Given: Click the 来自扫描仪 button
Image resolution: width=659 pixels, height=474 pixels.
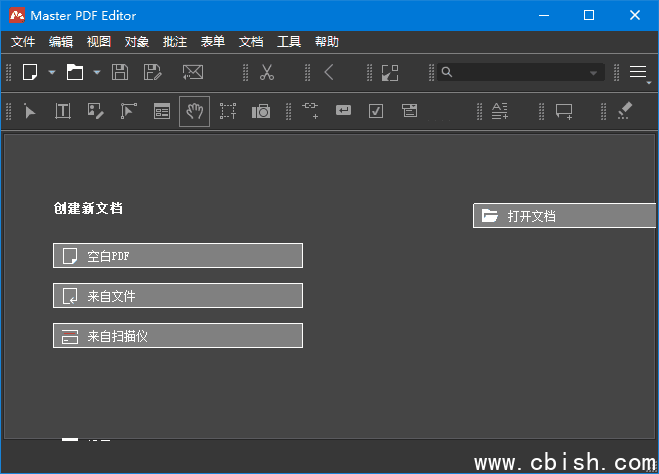Looking at the screenshot, I should tap(178, 335).
